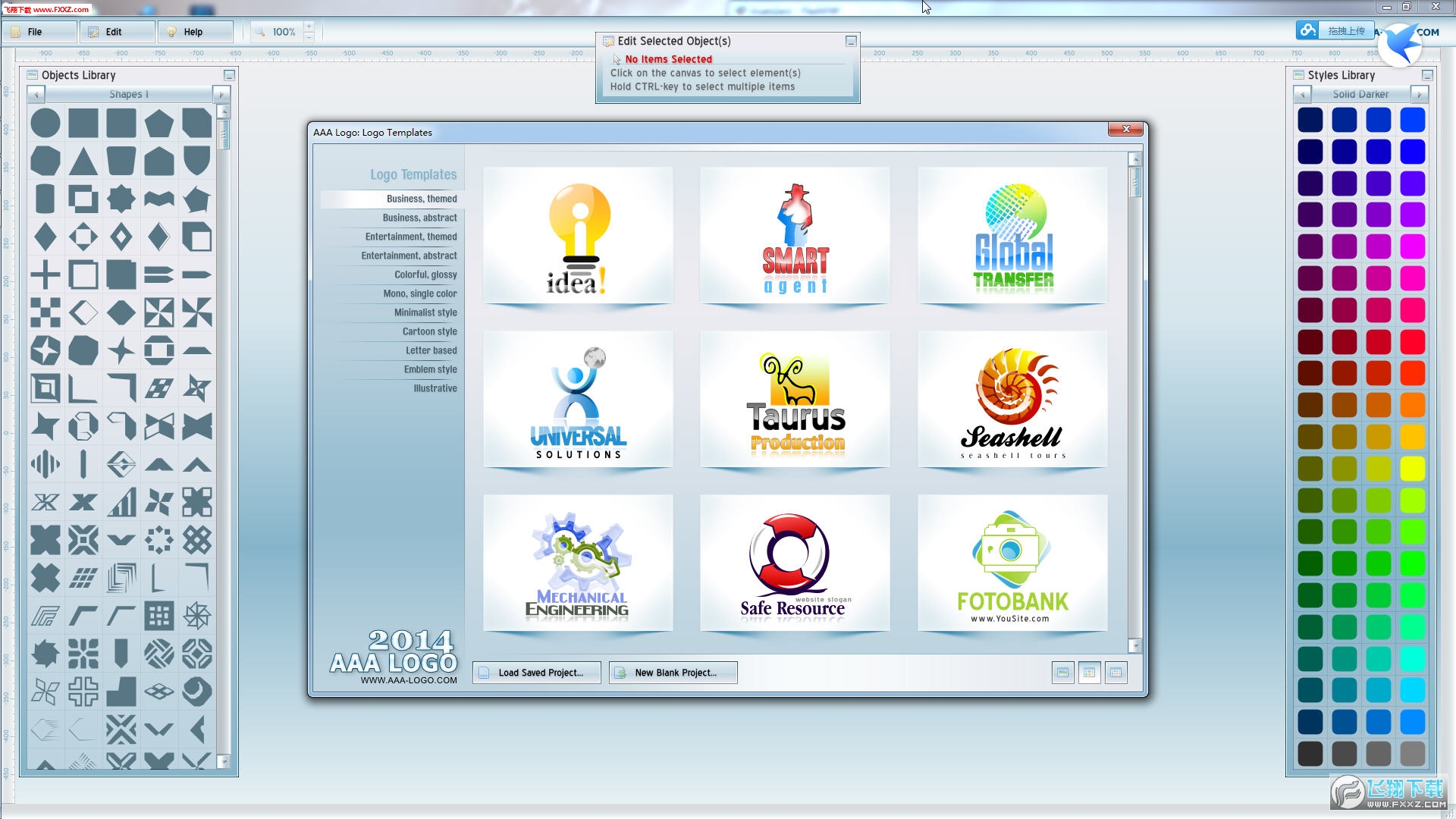Click Load Saved Project button
1456x819 pixels.
point(537,672)
